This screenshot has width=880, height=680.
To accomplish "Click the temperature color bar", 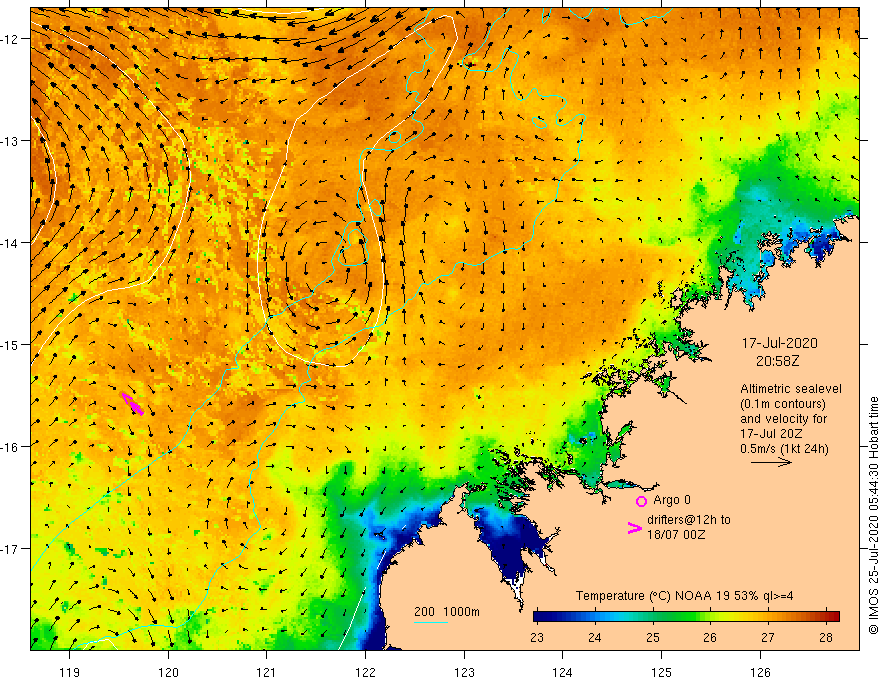I will click(x=686, y=616).
